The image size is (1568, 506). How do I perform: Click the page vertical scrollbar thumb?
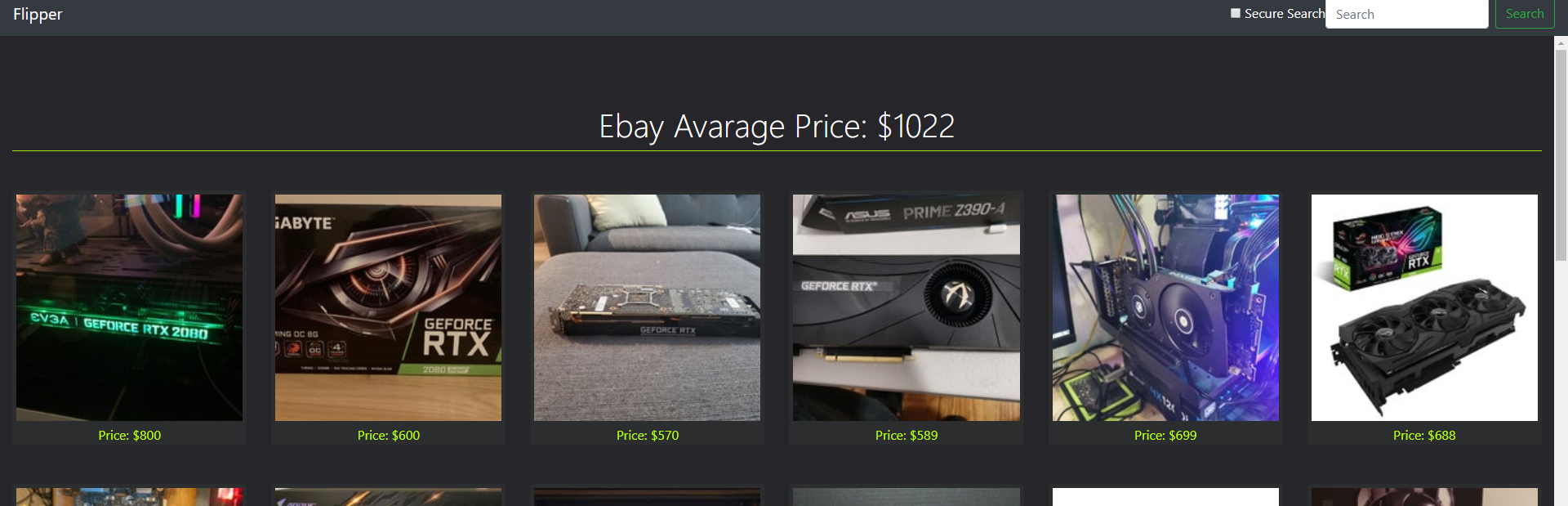(x=1561, y=155)
